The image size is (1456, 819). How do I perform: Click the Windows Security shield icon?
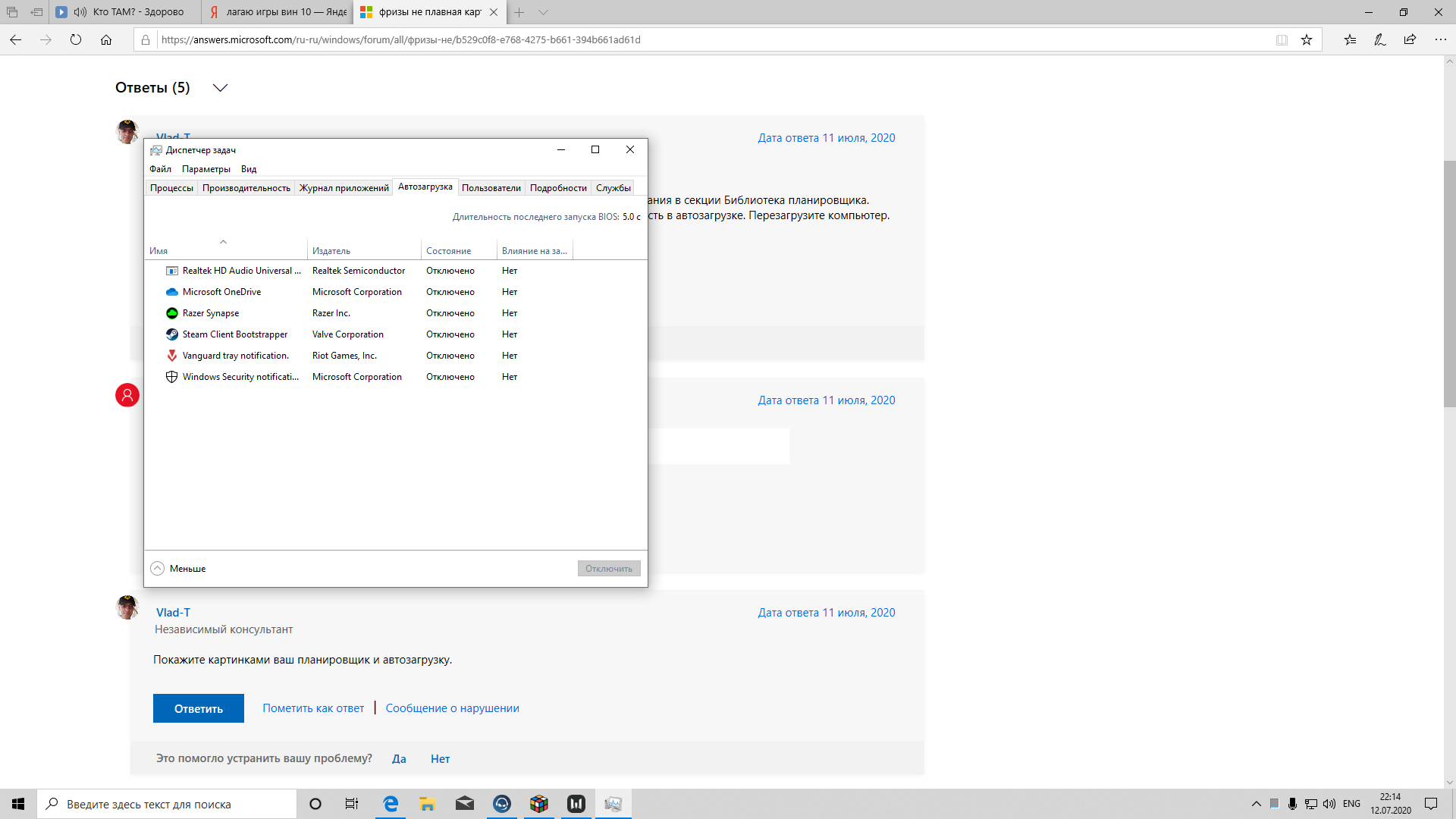[x=172, y=377]
